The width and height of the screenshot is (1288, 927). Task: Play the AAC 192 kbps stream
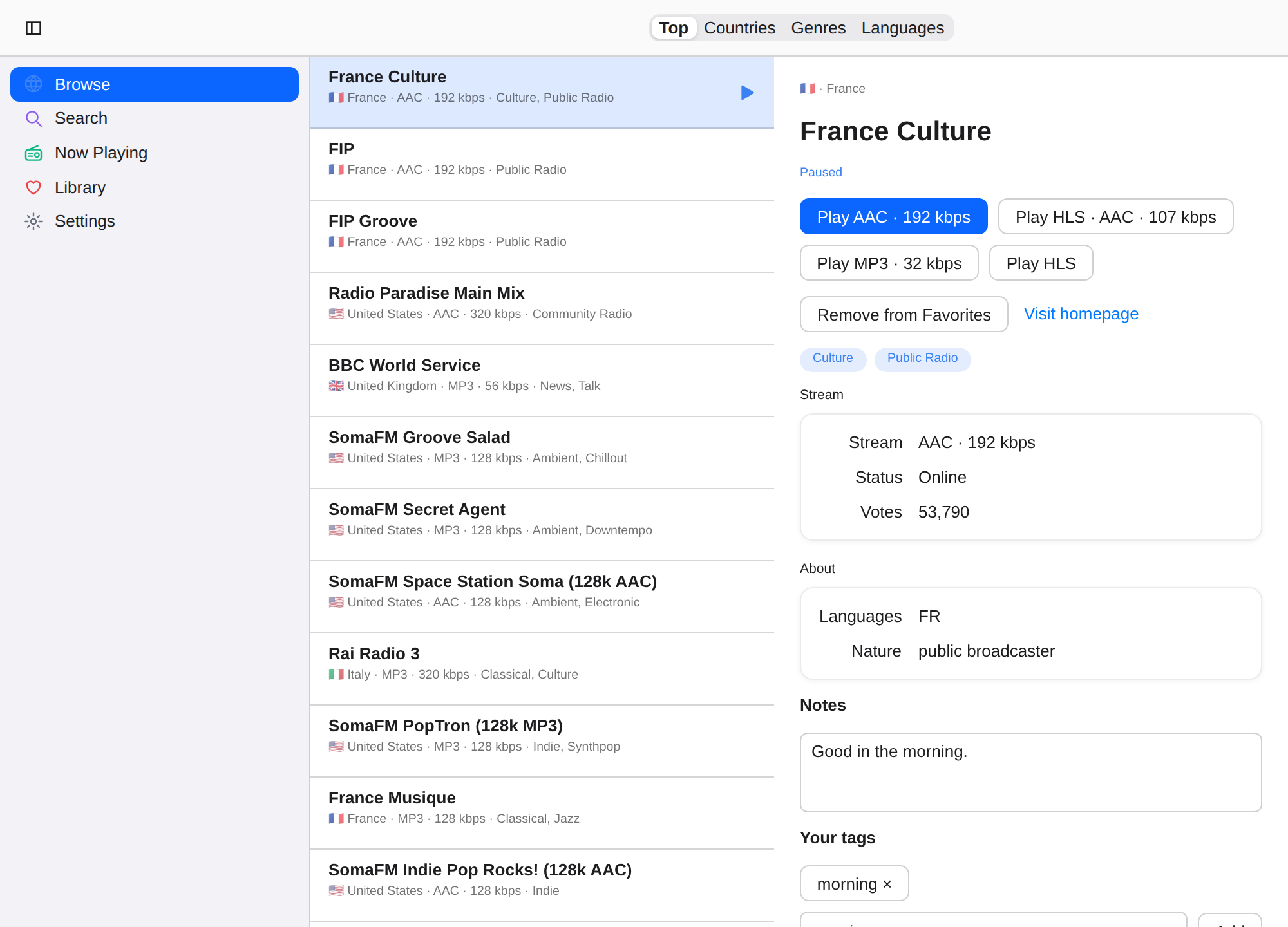893,216
